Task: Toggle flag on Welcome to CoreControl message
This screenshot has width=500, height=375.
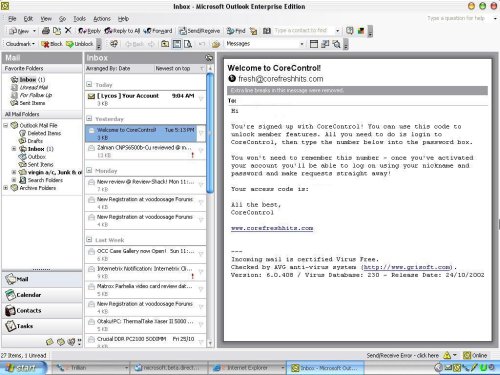Action: (201, 133)
